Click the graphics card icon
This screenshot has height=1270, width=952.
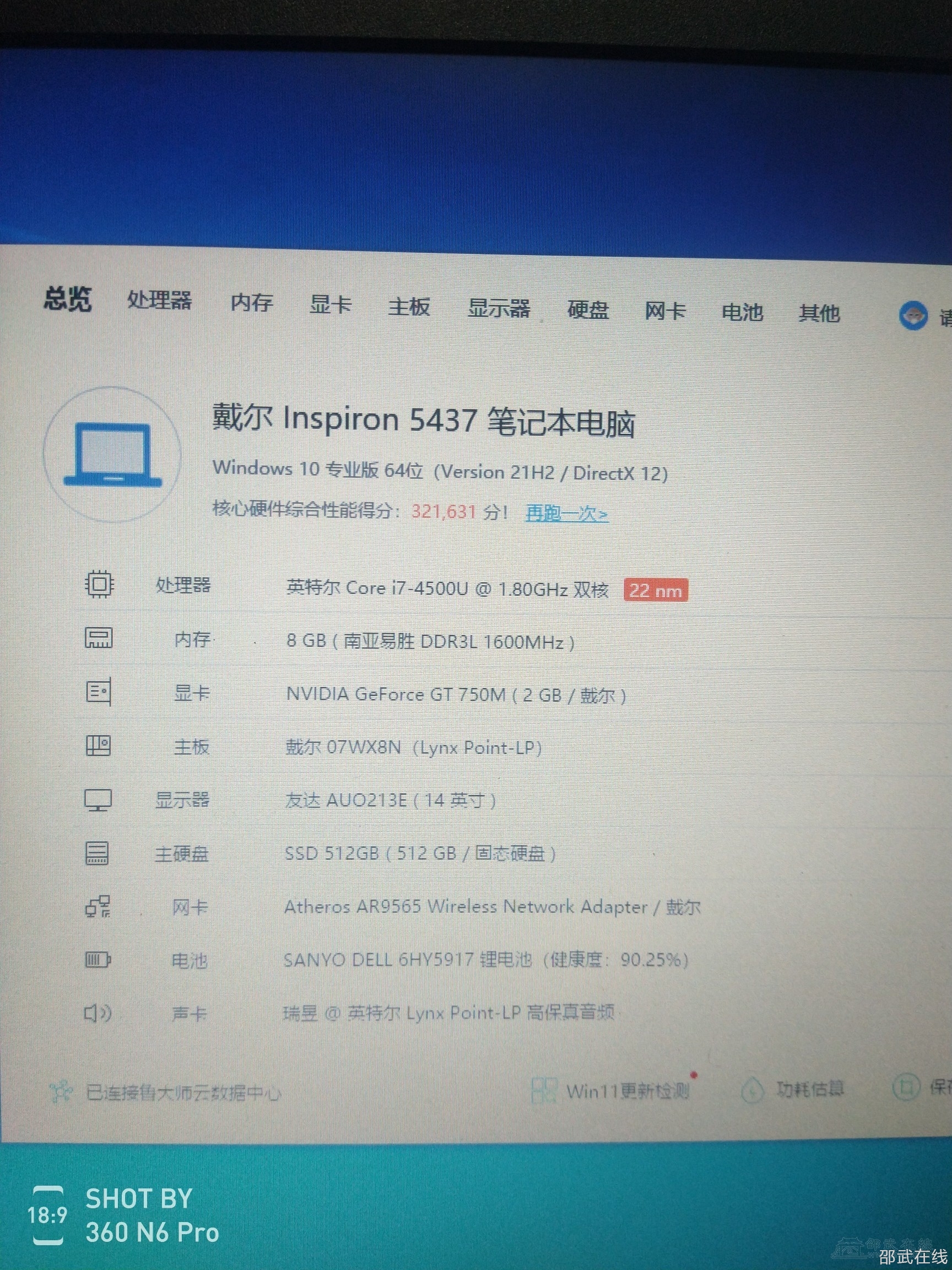click(98, 692)
